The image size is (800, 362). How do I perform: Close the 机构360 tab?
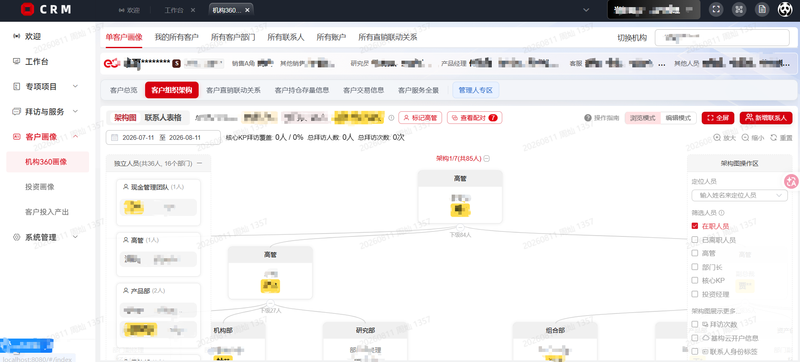click(x=247, y=10)
